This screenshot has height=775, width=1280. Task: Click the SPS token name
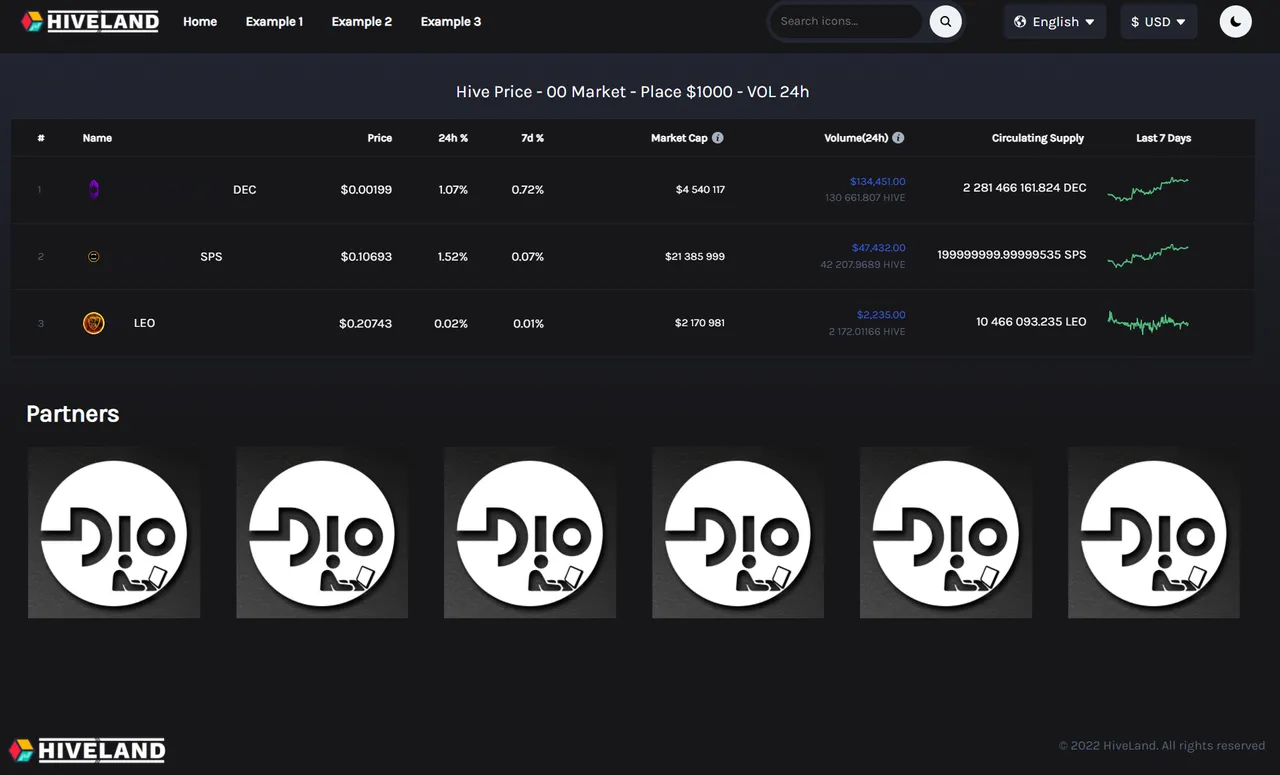point(211,257)
